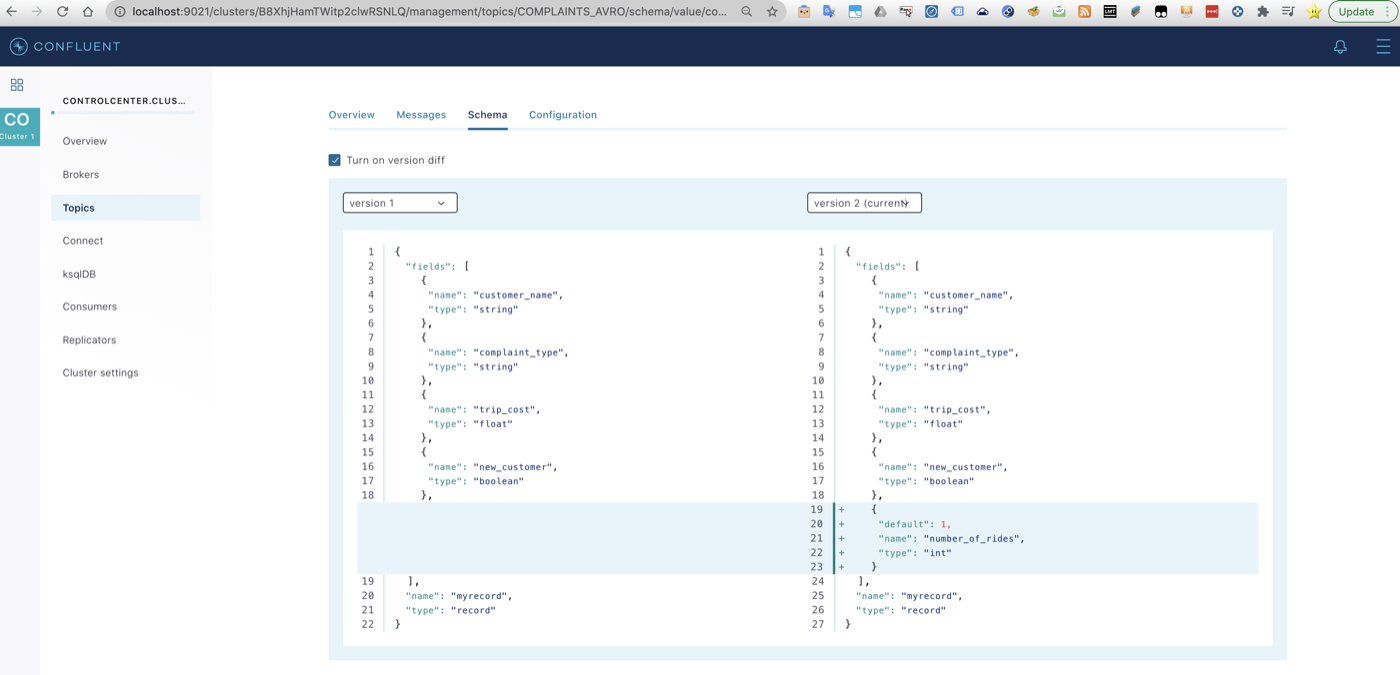
Task: Open the clusters grid icon in sidebar
Action: [x=17, y=85]
